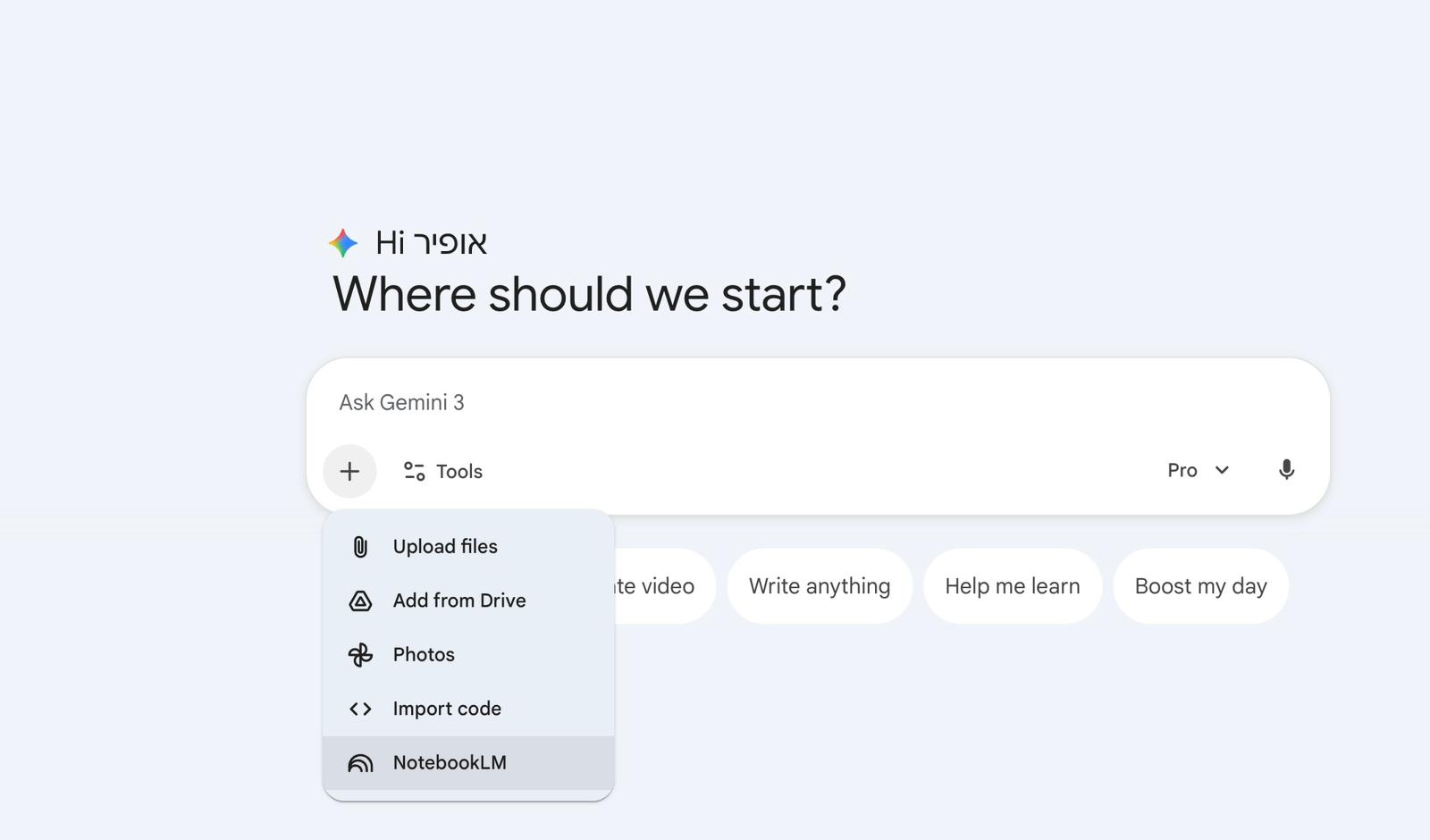Click the Boost my day chip
The width and height of the screenshot is (1430, 840).
(1200, 586)
